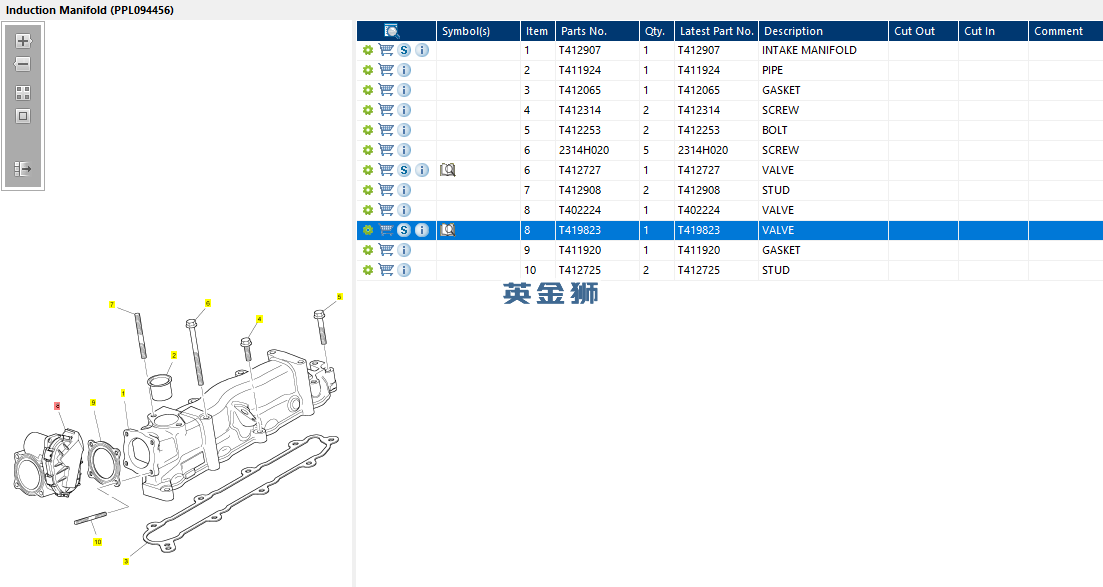Open the book symbol icon for T412727
The height and width of the screenshot is (587, 1103).
pos(447,170)
